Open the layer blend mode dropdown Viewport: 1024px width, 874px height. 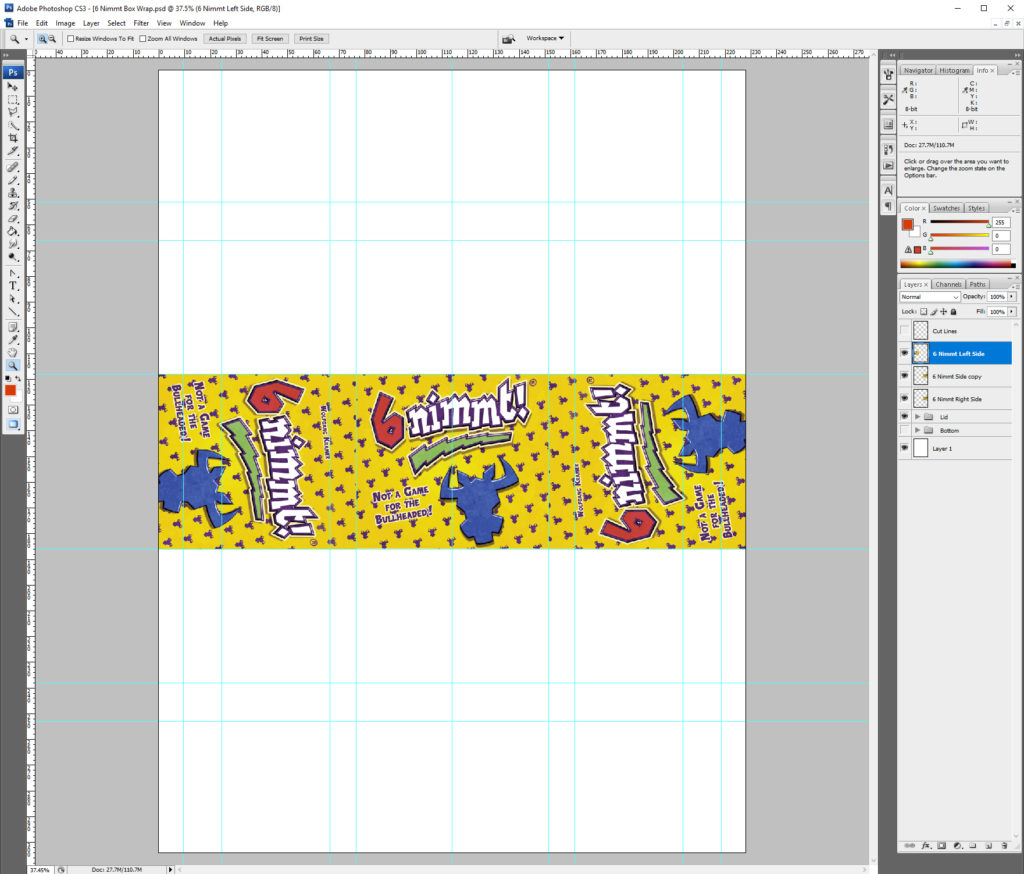(930, 297)
